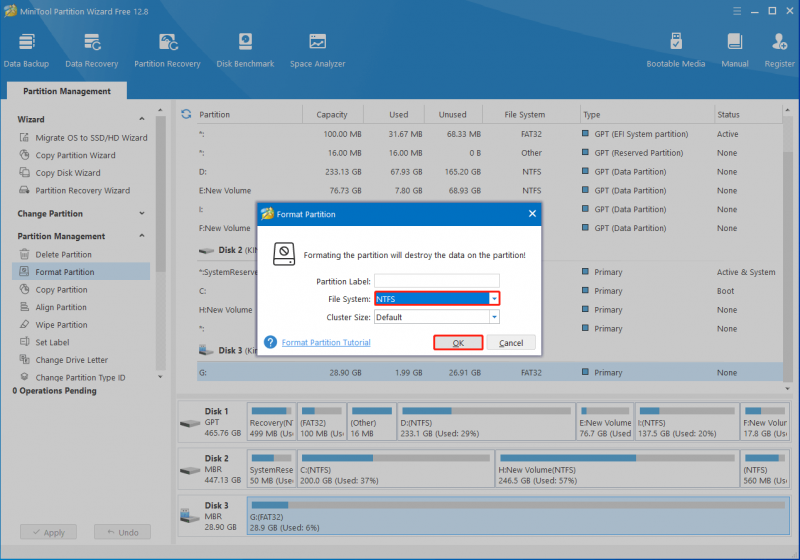
Task: Open the Format Partition Tutorial link
Action: tap(326, 342)
